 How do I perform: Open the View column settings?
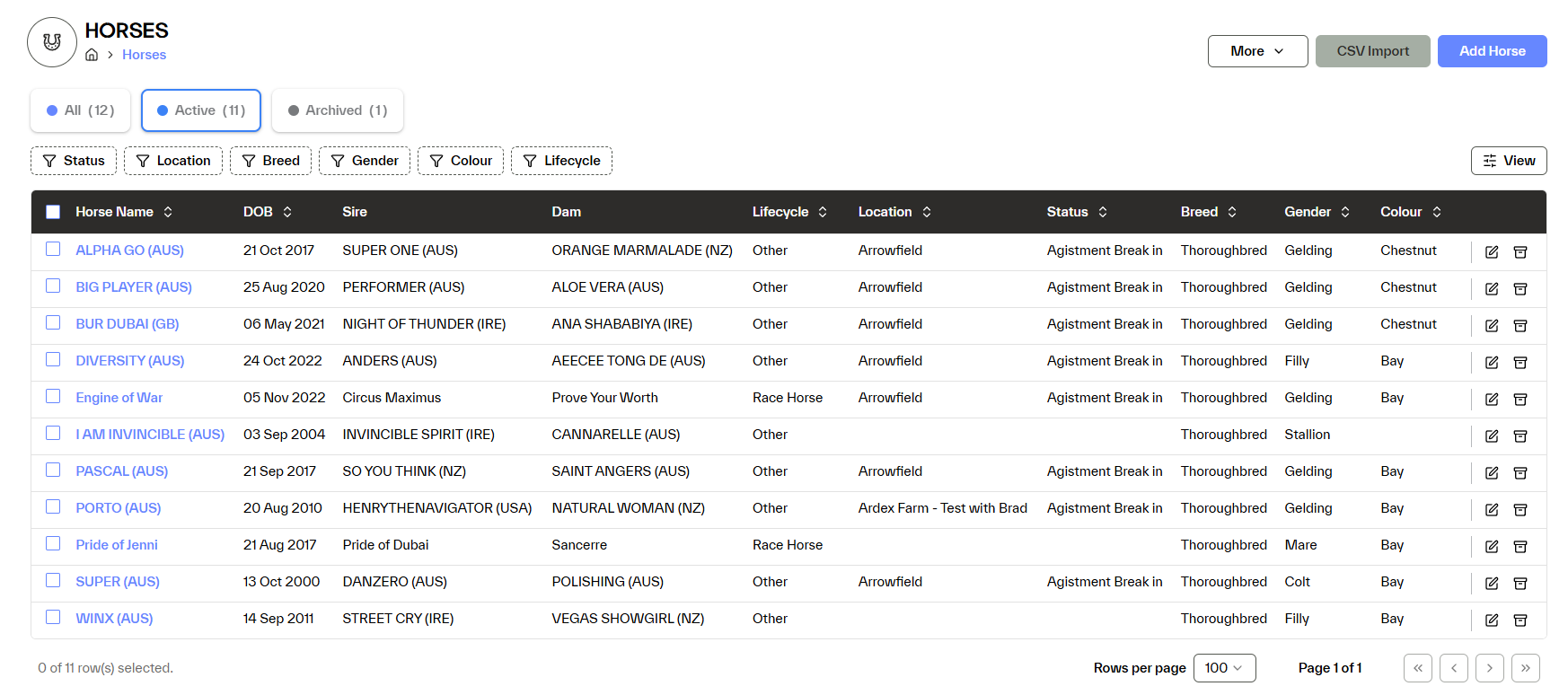pyautogui.click(x=1508, y=161)
